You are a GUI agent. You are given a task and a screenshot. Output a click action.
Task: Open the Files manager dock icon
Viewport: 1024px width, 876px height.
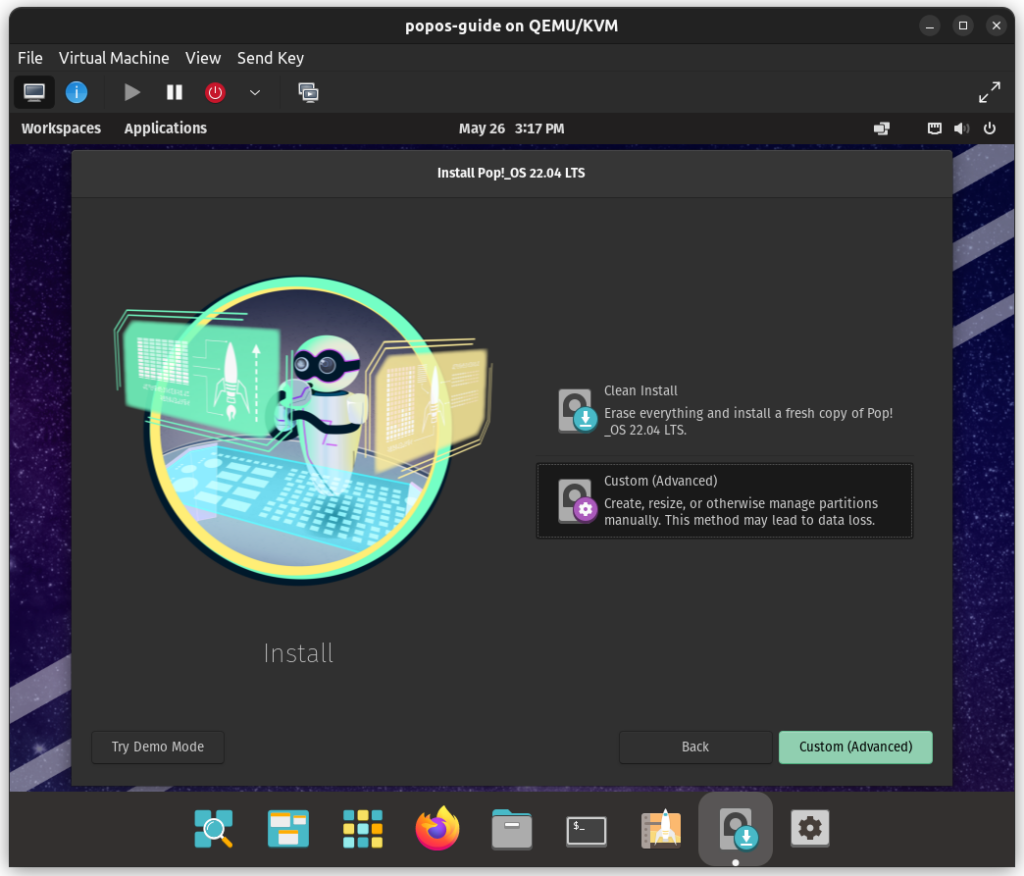pos(511,828)
